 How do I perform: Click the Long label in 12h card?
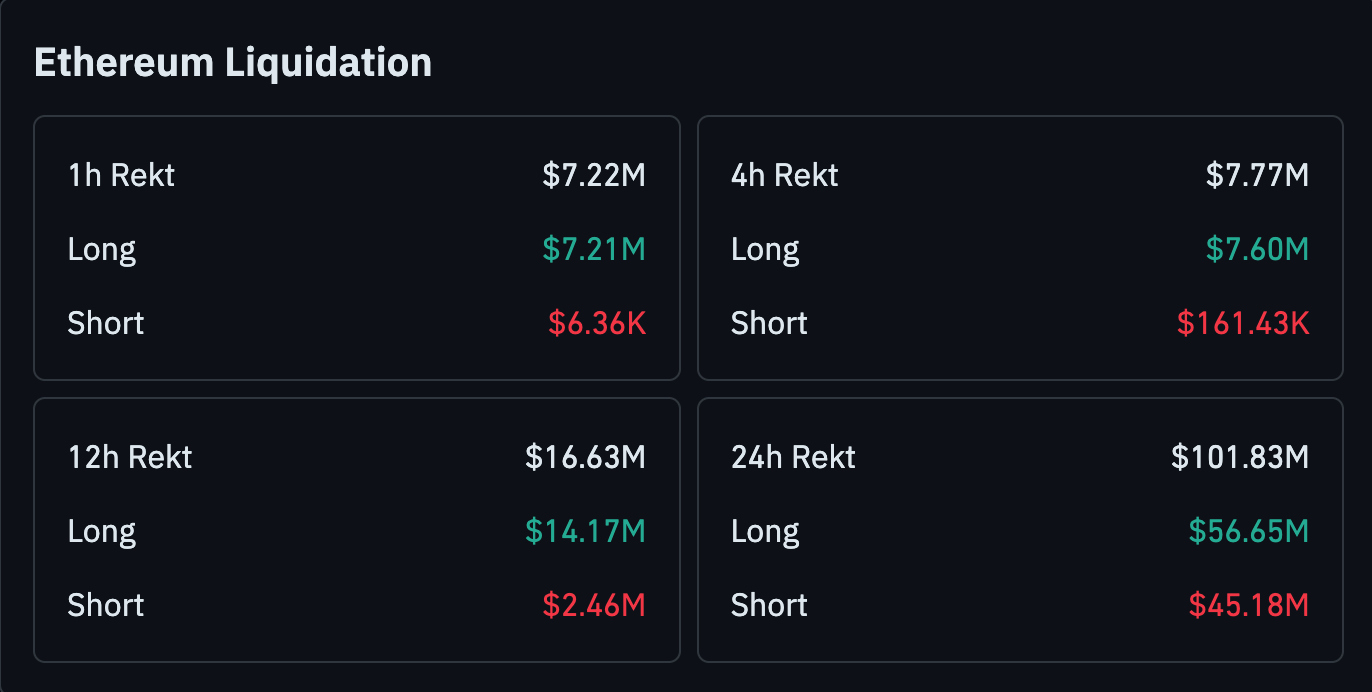(102, 531)
